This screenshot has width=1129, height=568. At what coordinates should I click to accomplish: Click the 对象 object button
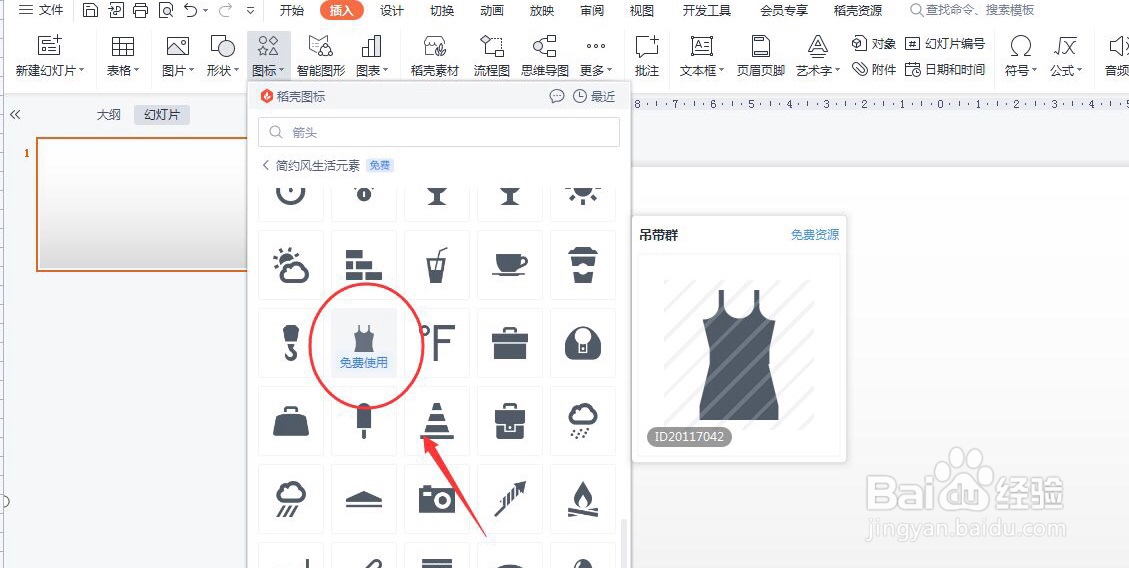tap(874, 44)
